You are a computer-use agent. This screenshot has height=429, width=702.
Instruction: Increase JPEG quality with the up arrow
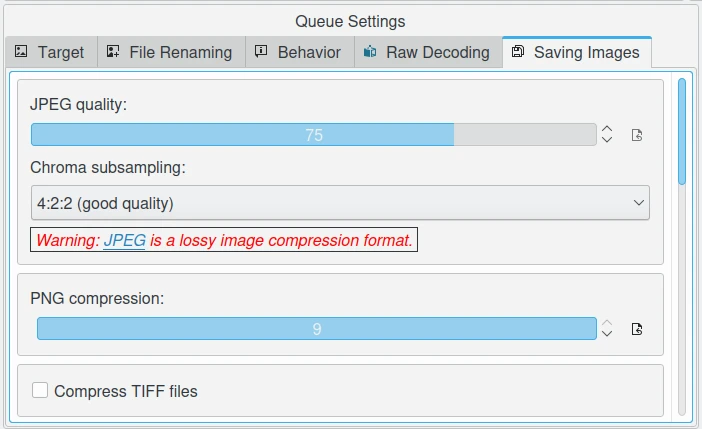[x=606, y=129]
